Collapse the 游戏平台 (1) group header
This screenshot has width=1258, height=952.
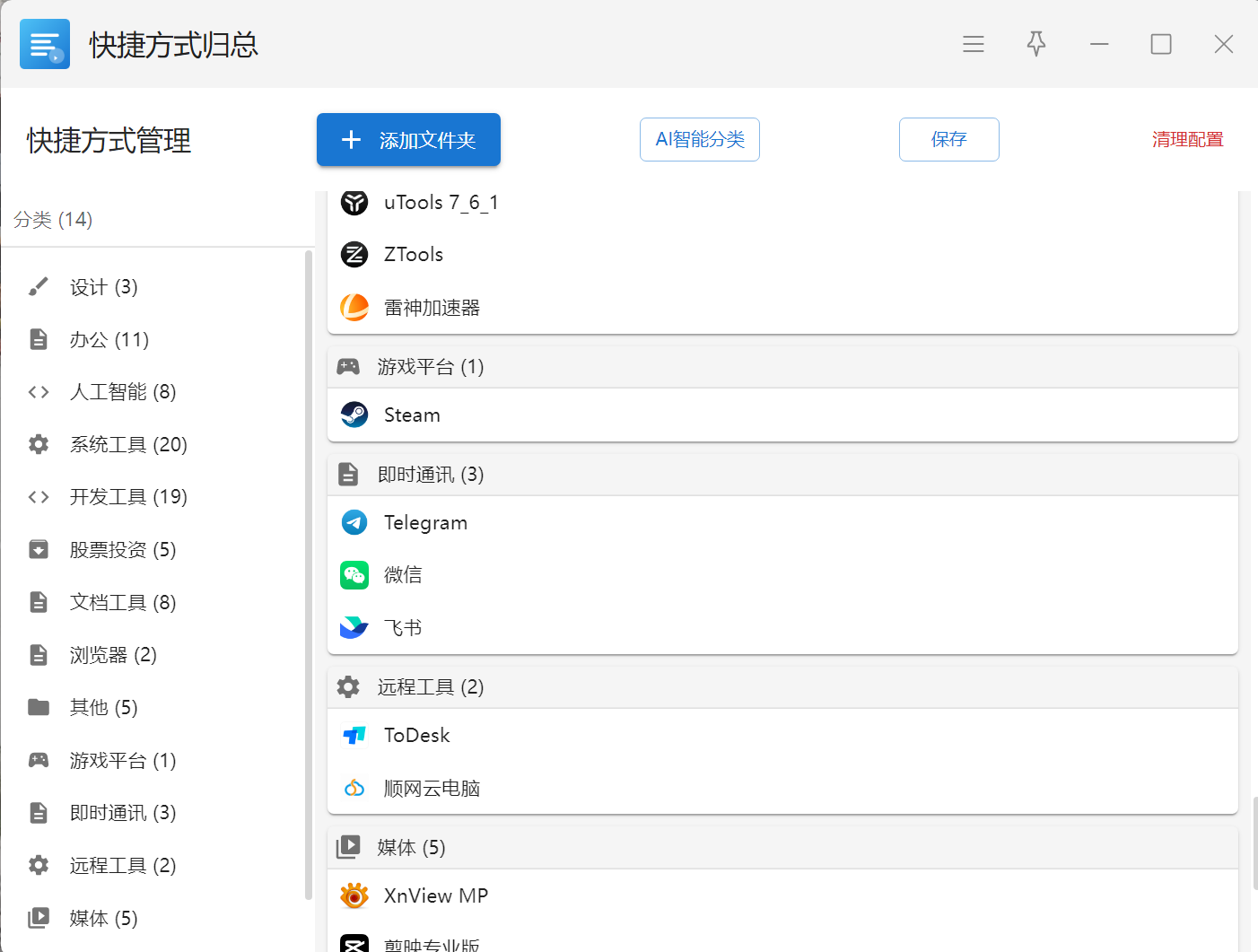point(782,367)
